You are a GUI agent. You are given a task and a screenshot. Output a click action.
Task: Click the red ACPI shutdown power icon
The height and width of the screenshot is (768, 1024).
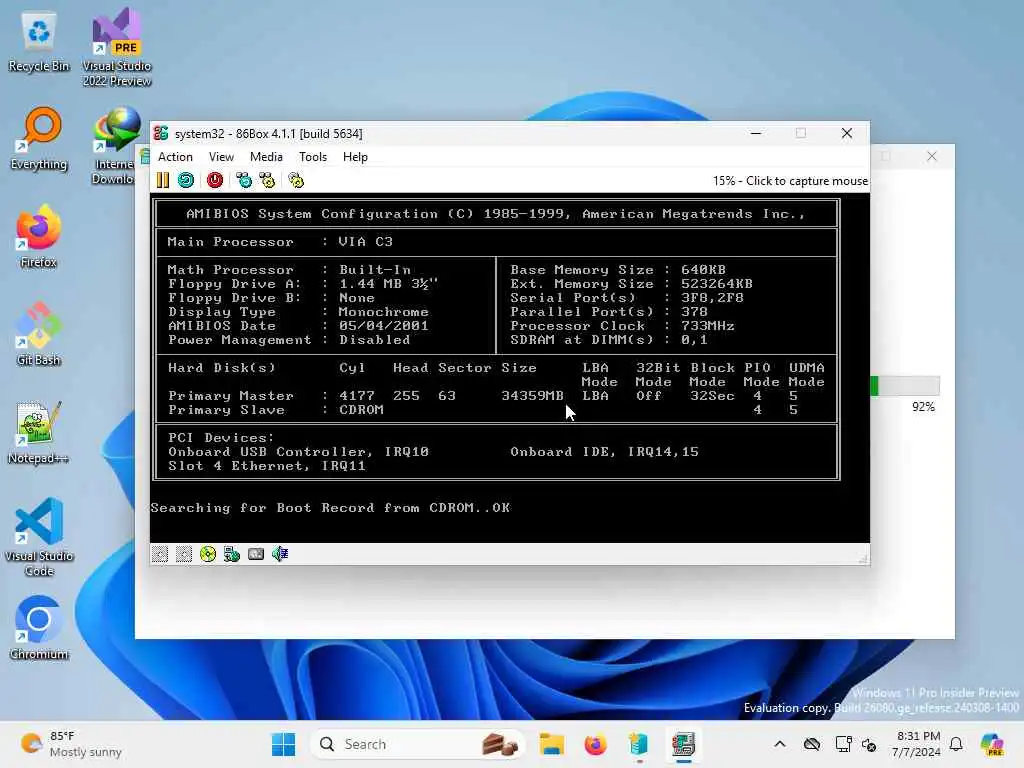(x=215, y=180)
